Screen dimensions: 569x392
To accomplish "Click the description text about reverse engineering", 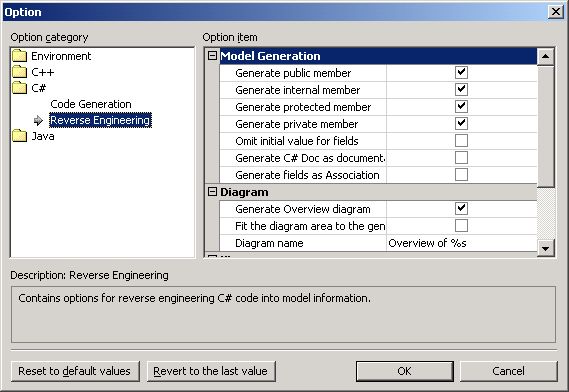I will click(x=195, y=298).
